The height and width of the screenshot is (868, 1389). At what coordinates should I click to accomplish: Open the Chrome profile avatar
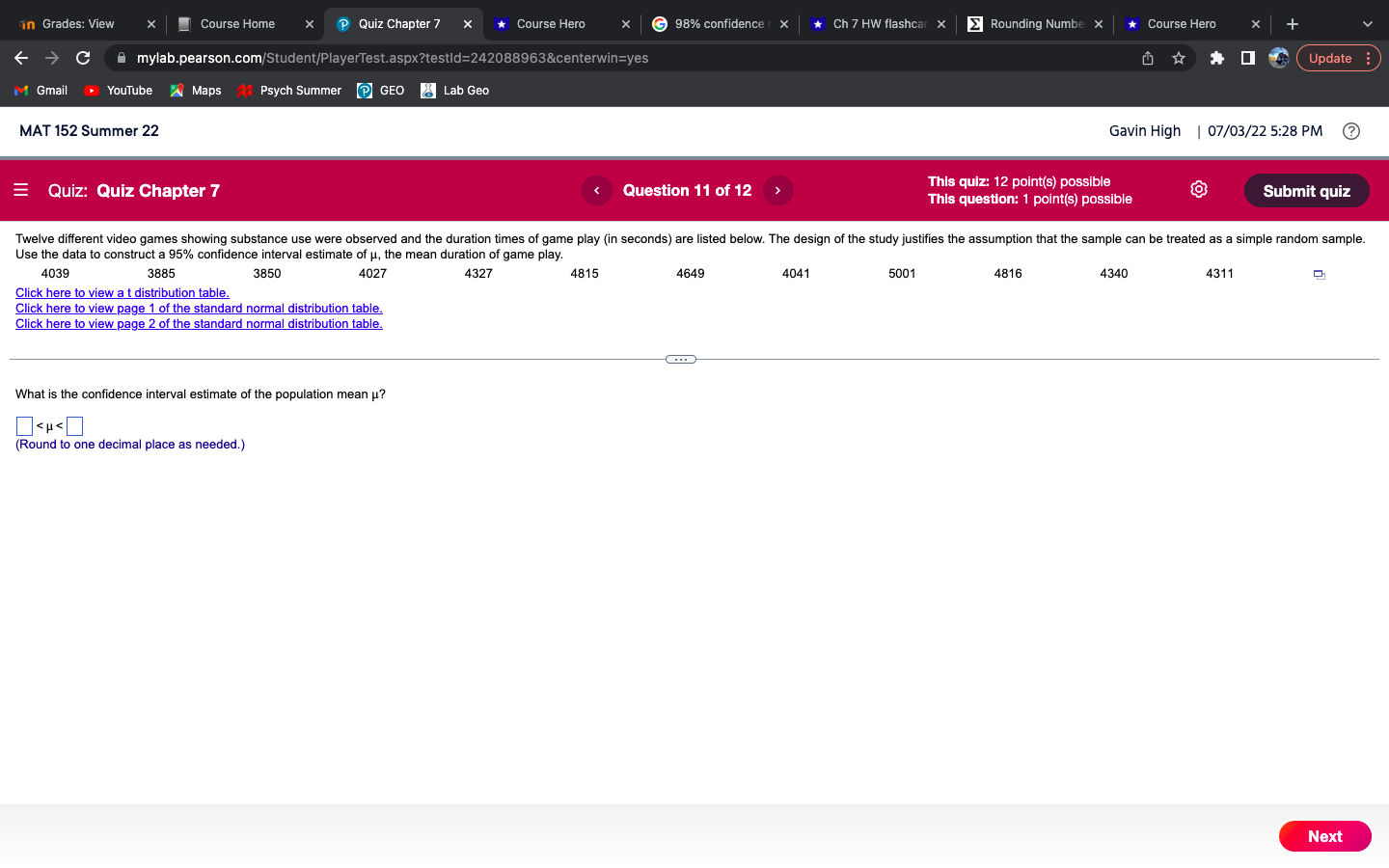point(1279,58)
